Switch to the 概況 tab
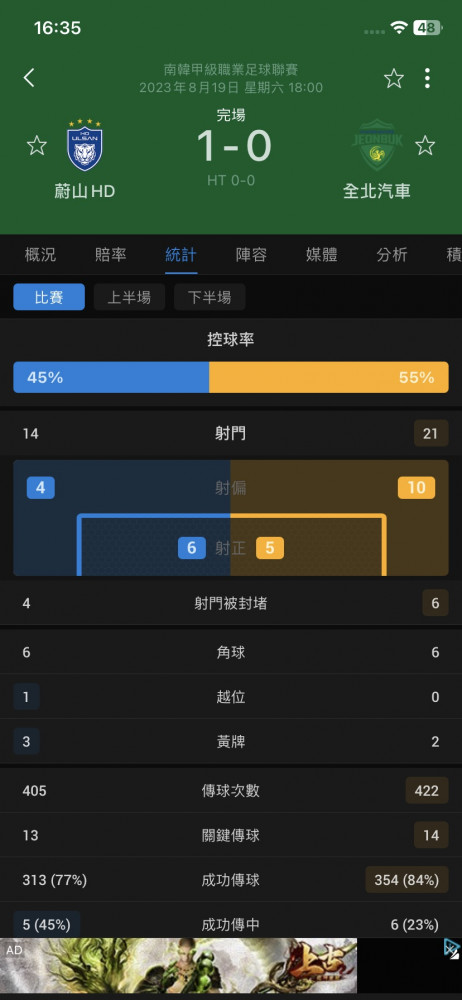Screen dimensions: 462x1000 (x=40, y=255)
